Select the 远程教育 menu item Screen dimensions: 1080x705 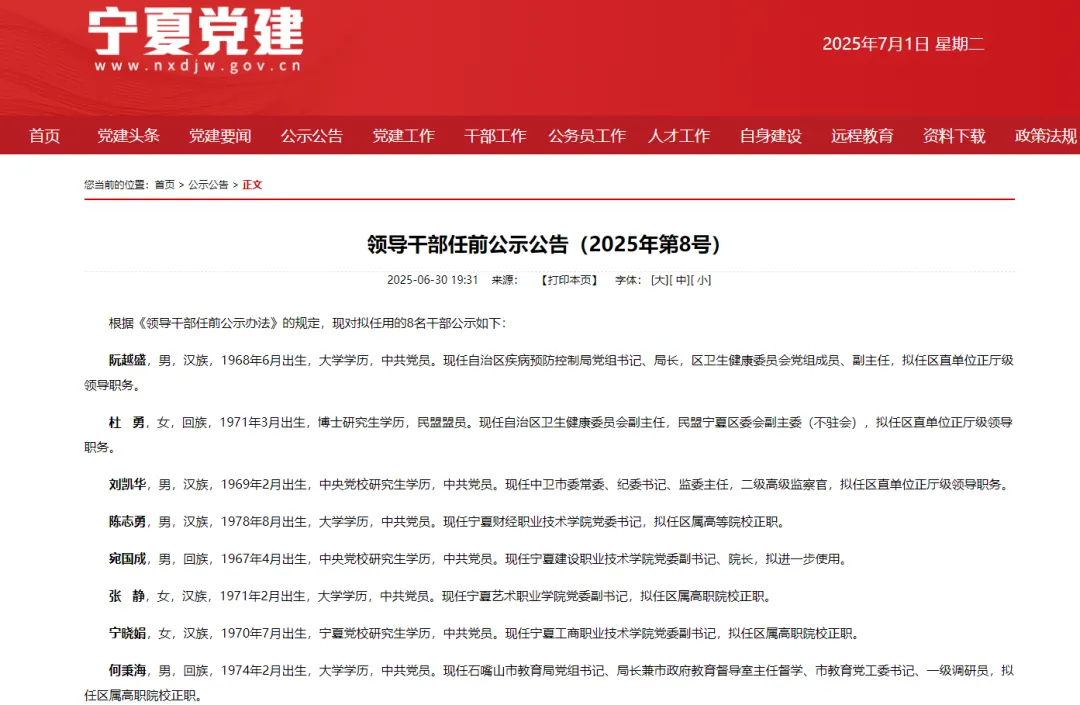[862, 136]
